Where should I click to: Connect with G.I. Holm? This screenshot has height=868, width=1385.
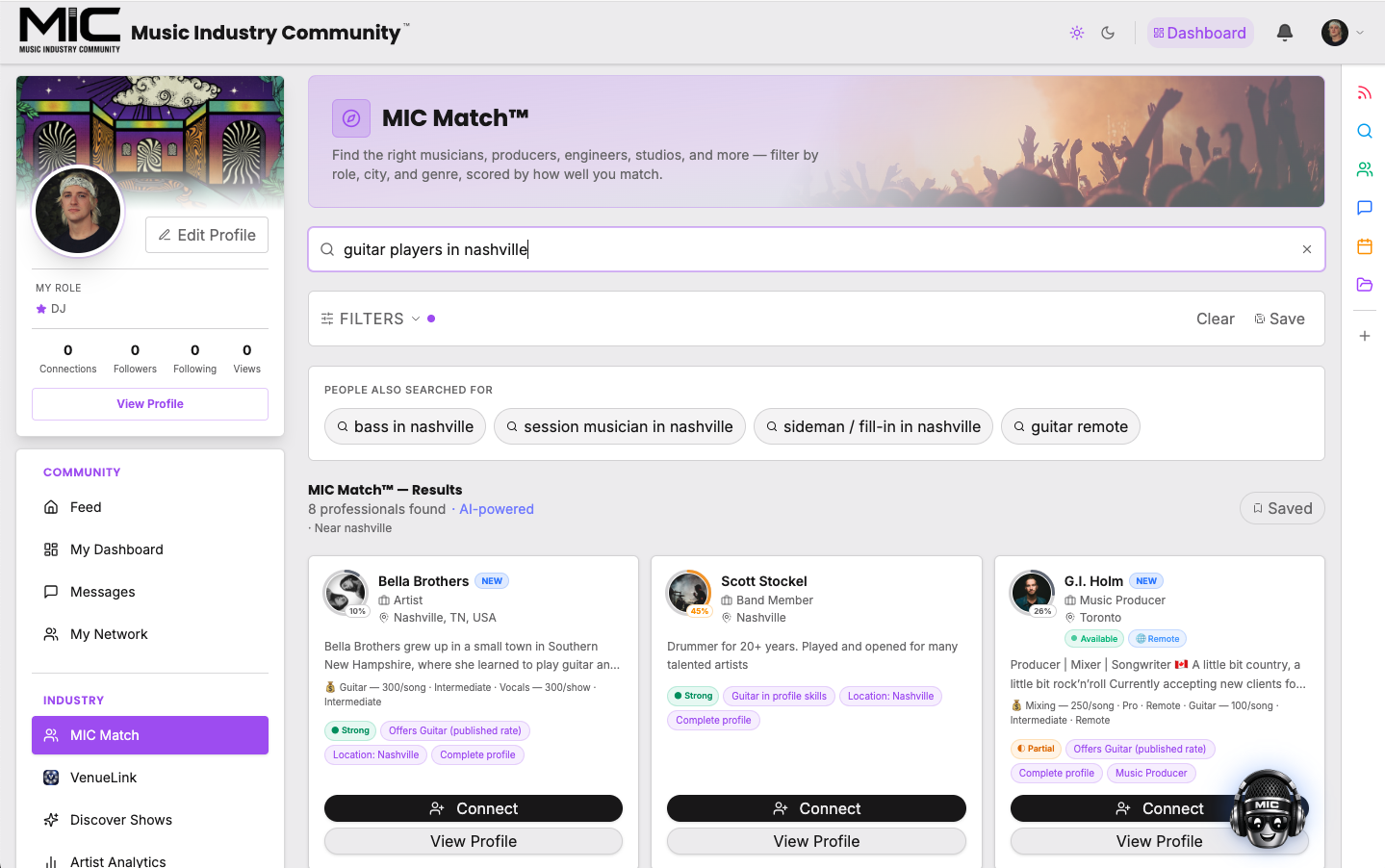pos(1159,808)
